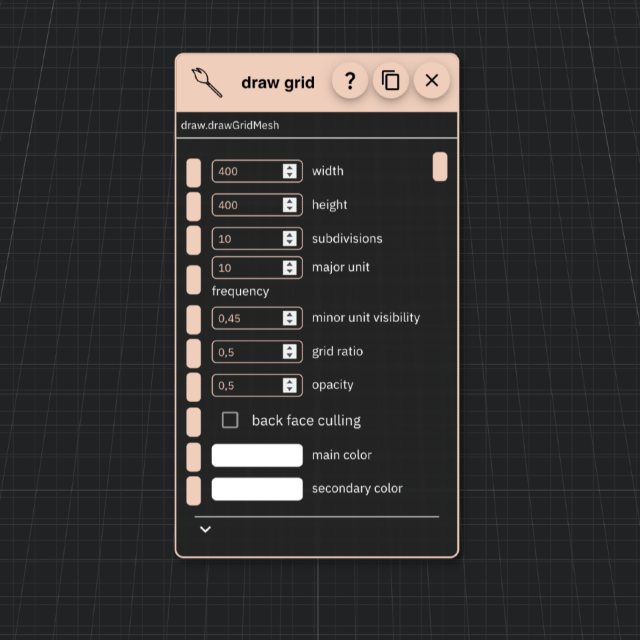This screenshot has width=640, height=640.
Task: Click input connector beside major unit frequency
Action: tap(193, 280)
